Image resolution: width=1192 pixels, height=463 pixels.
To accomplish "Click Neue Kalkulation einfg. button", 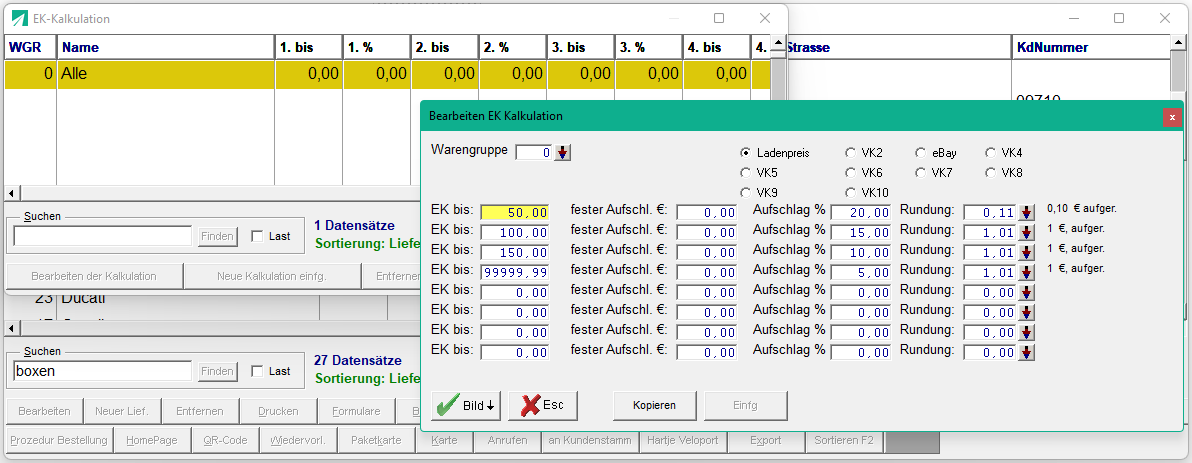I will (x=272, y=276).
